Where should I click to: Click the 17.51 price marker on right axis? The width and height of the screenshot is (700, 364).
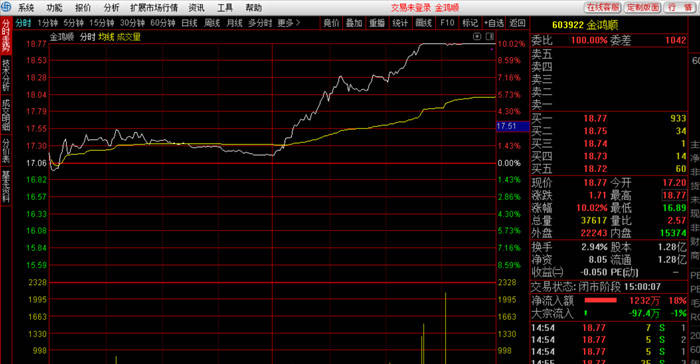[512, 126]
